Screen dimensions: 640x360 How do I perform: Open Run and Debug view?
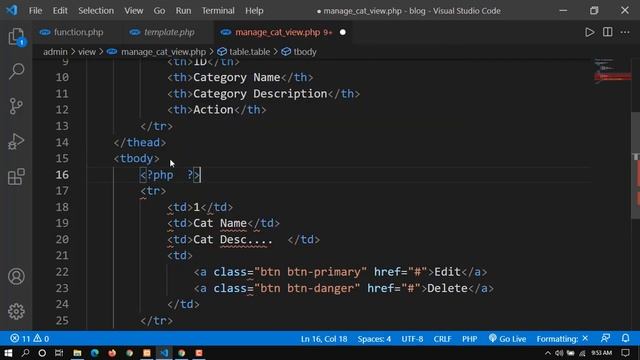point(16,142)
